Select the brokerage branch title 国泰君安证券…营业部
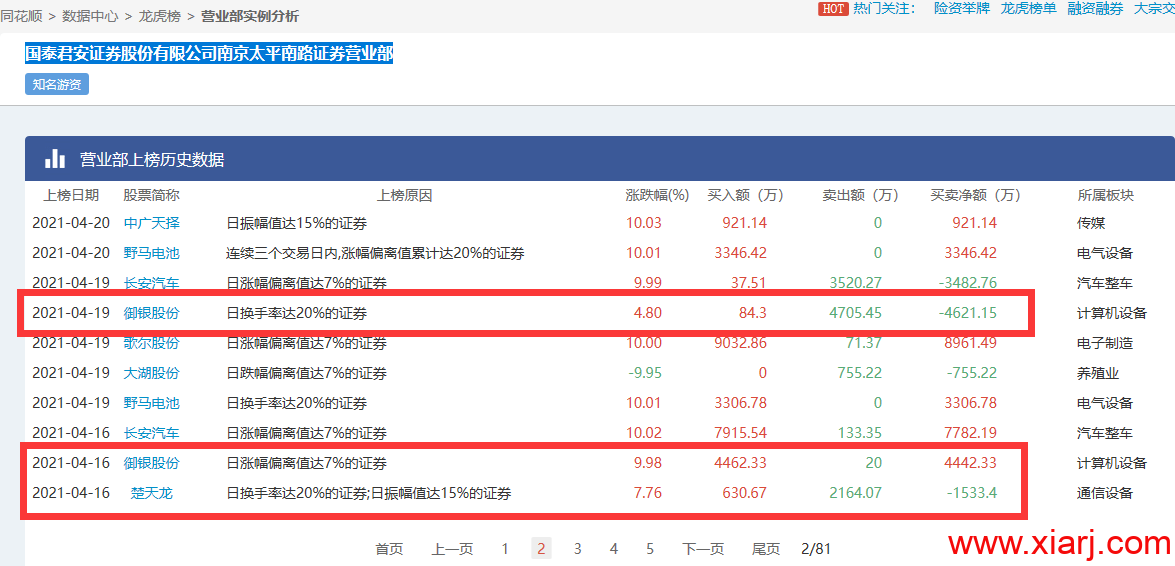The width and height of the screenshot is (1175, 566). (209, 53)
